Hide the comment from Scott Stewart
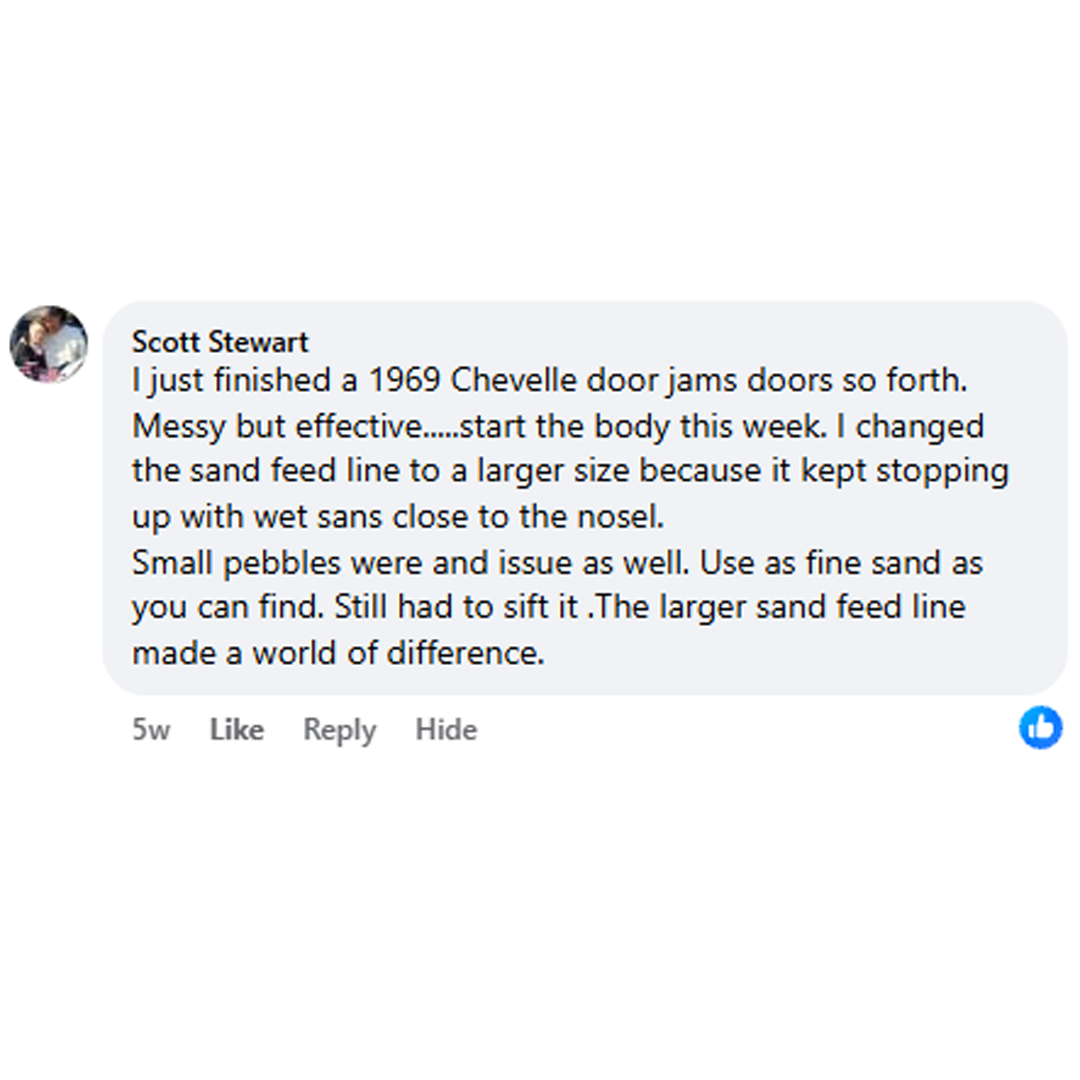The image size is (1080, 1080). pos(446,730)
